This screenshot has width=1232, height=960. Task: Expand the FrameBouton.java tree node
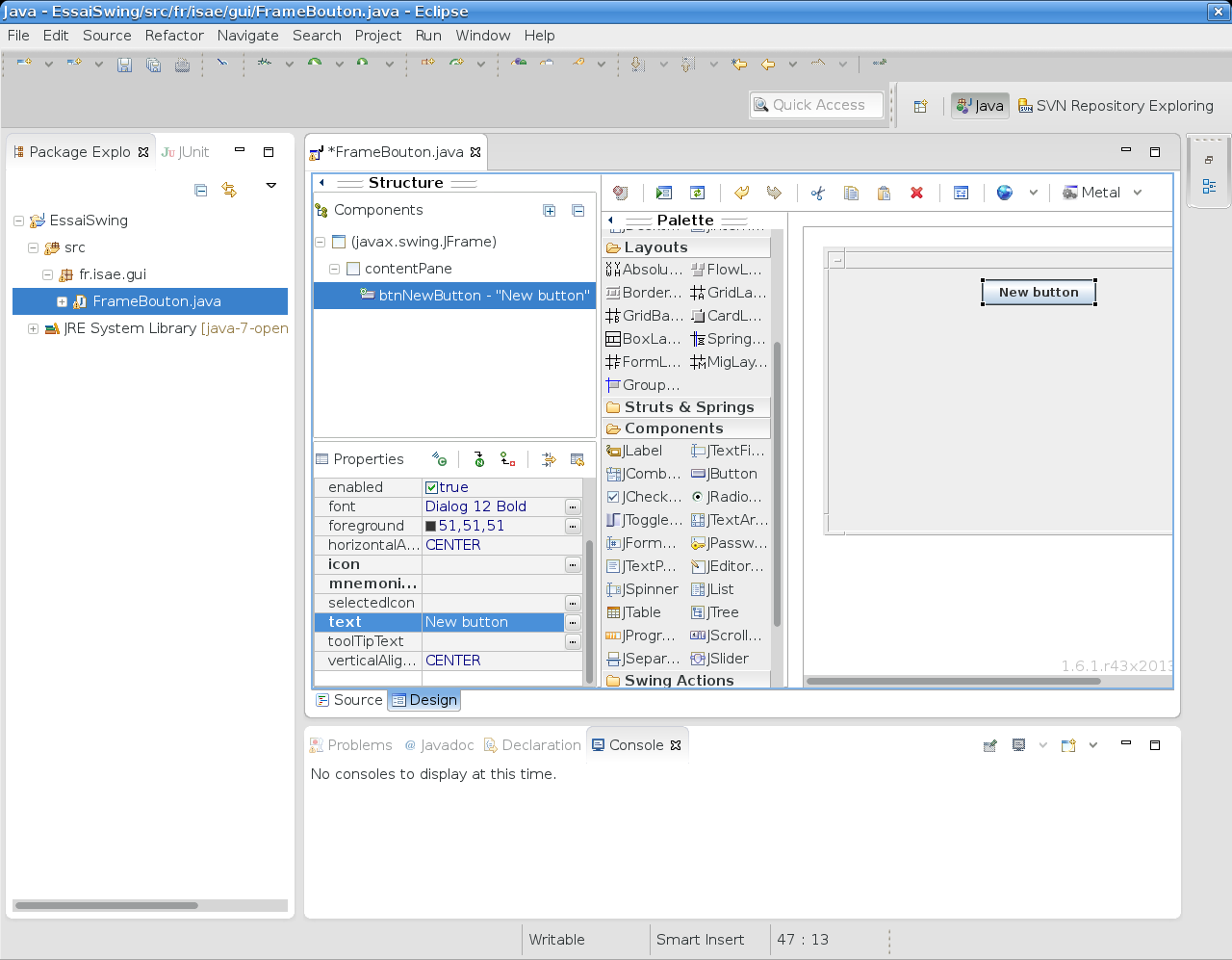coord(62,301)
